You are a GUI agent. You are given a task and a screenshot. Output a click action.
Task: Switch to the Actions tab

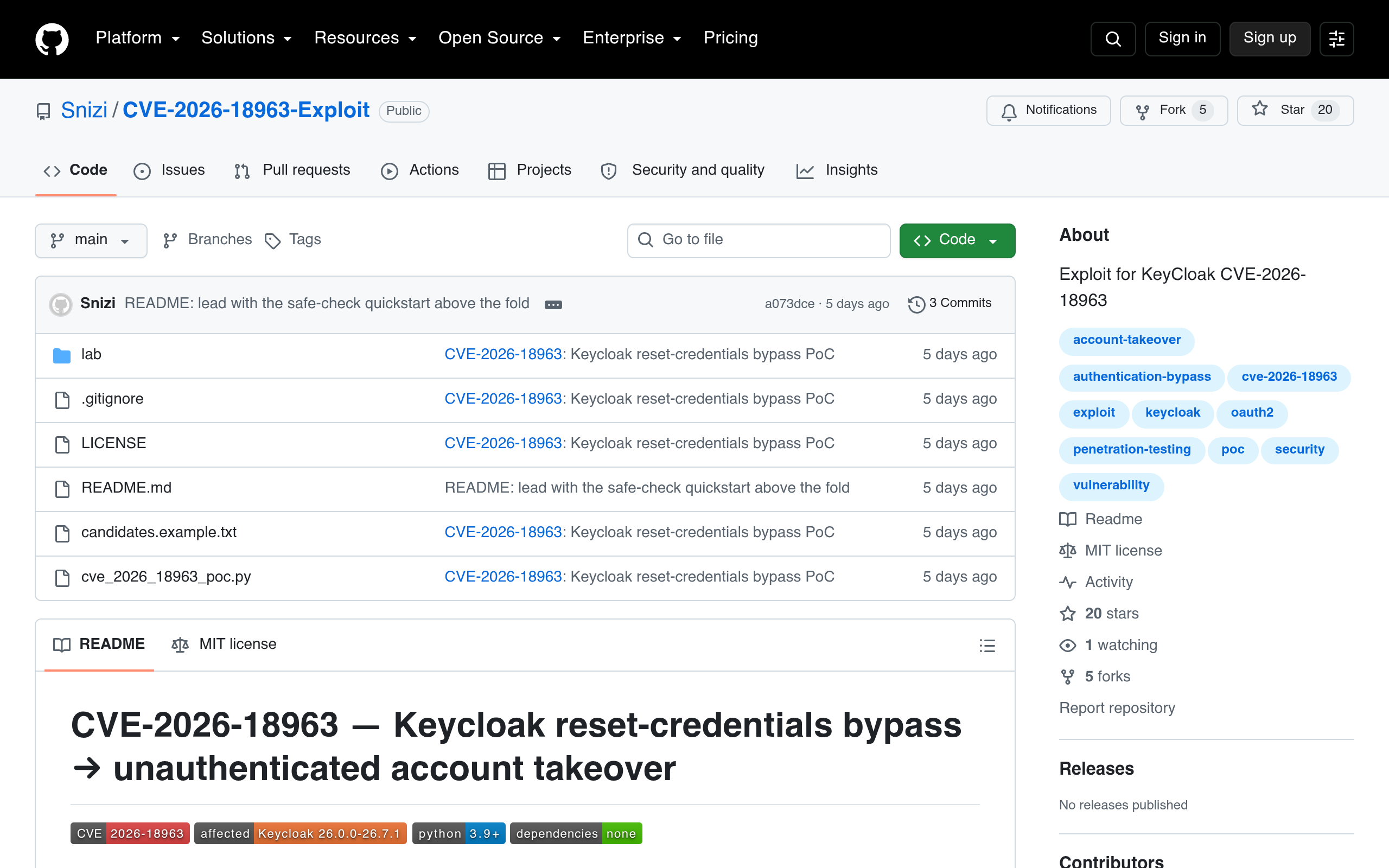tap(419, 170)
